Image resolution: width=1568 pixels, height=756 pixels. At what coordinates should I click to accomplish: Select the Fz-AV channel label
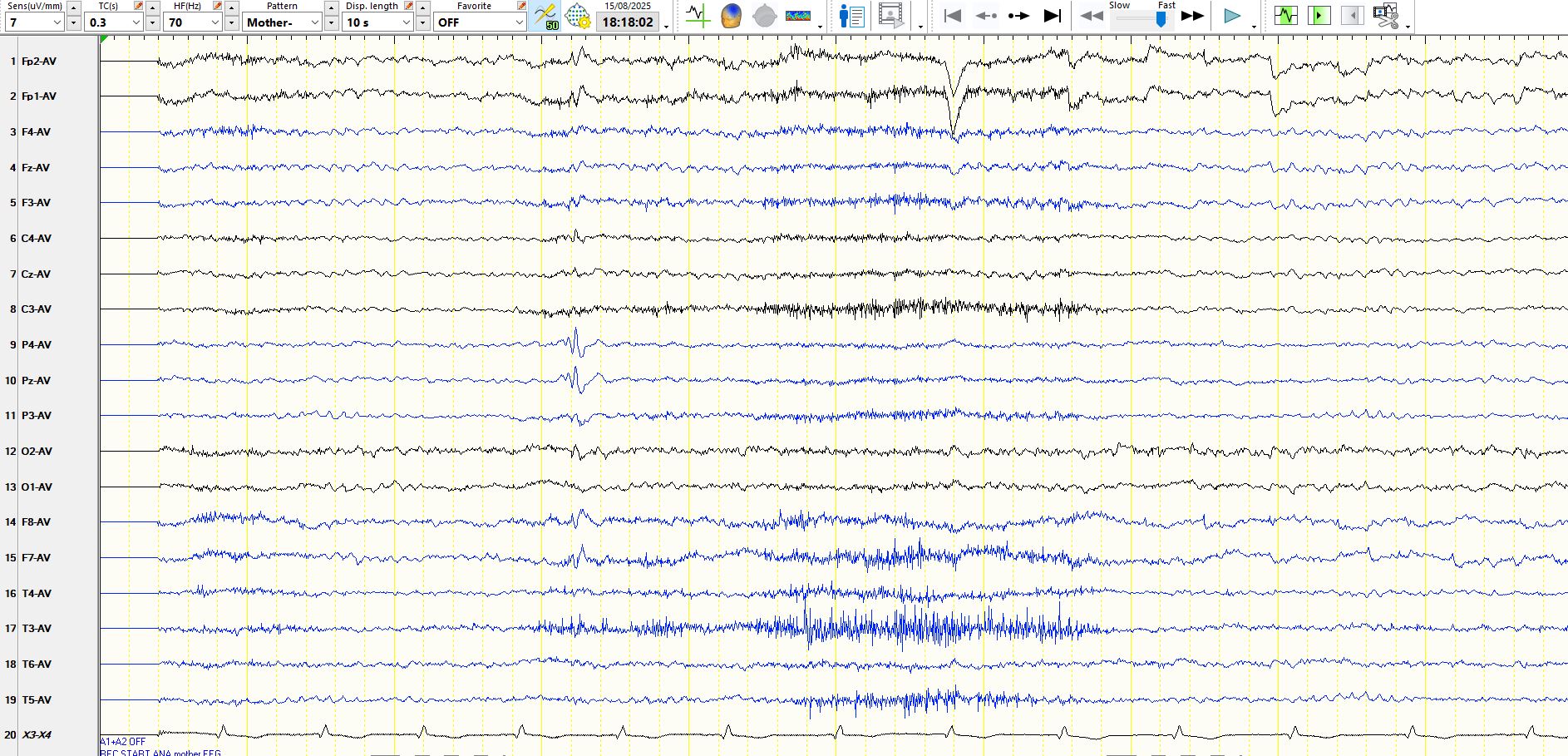[x=36, y=167]
